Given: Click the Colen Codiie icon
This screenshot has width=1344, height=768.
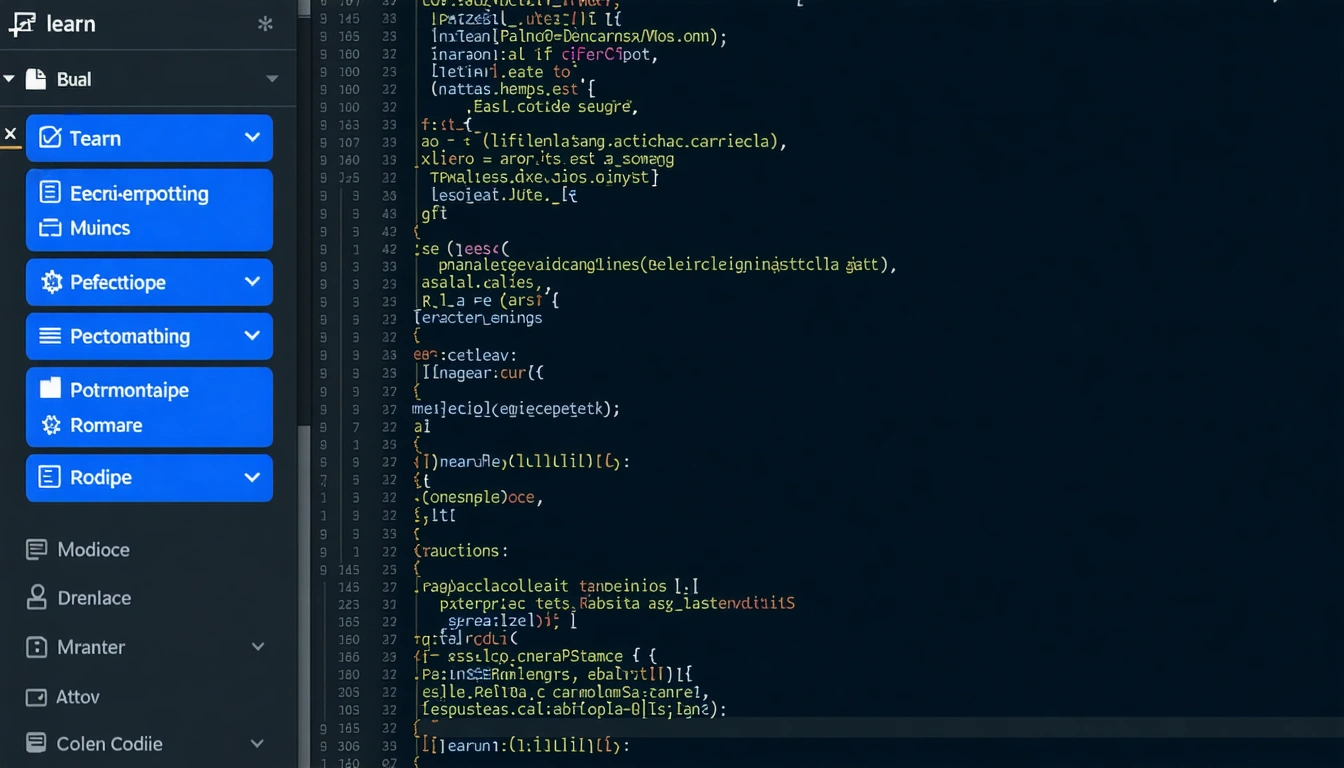Looking at the screenshot, I should point(37,743).
